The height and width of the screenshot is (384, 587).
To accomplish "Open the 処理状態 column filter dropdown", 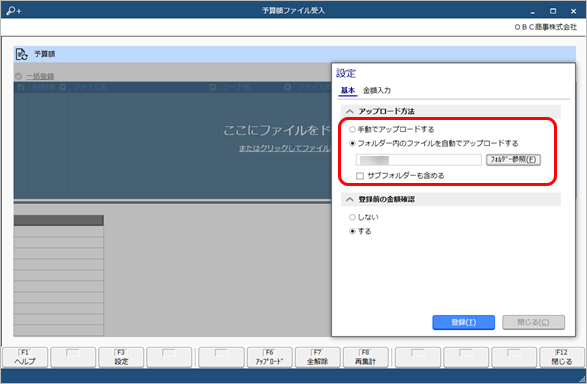I will pyautogui.click(x=63, y=87).
